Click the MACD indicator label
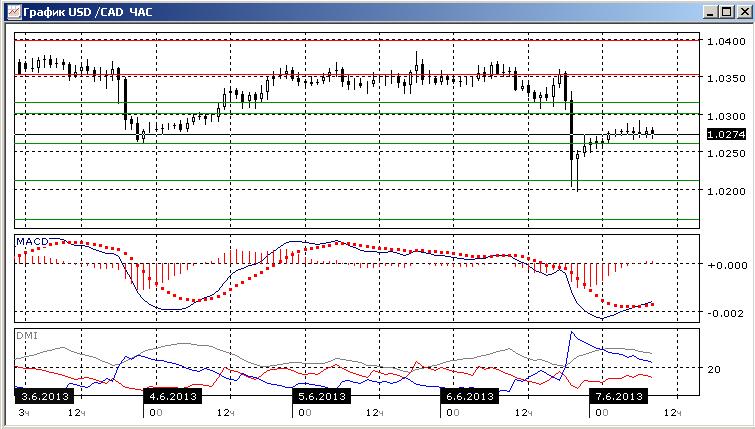The width and height of the screenshot is (755, 429). 33,241
